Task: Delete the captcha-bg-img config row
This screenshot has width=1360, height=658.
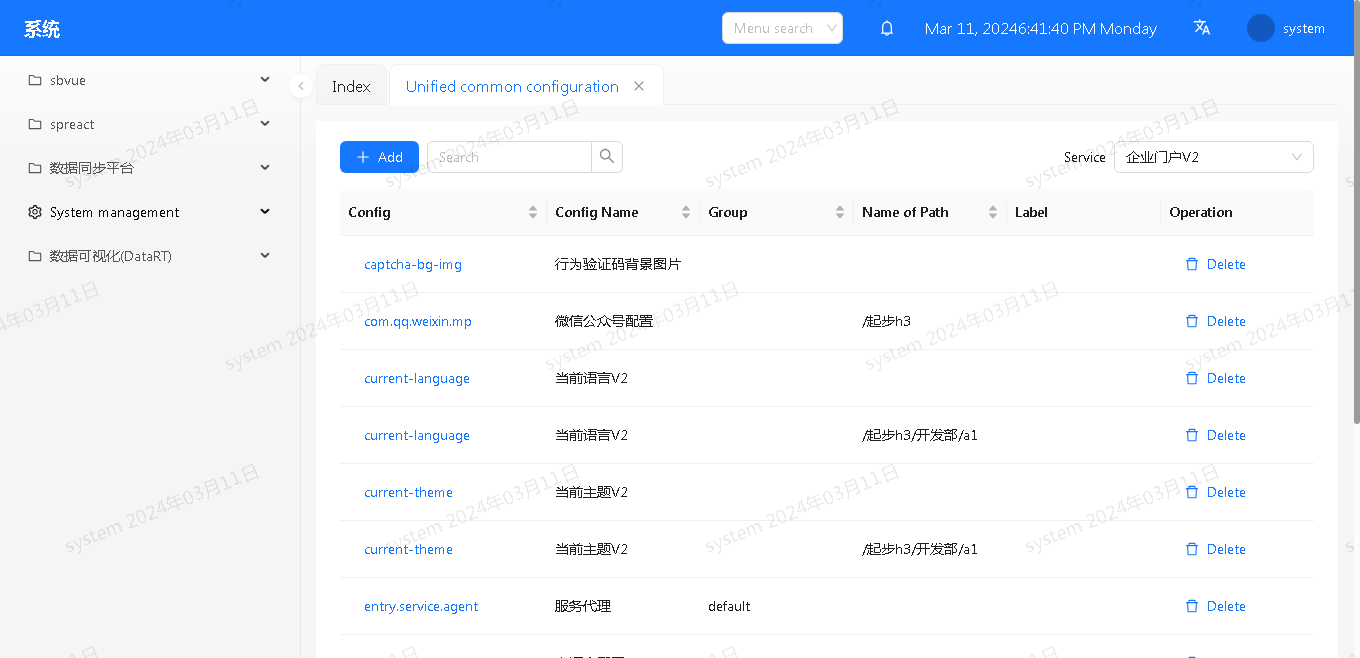Action: 1215,264
